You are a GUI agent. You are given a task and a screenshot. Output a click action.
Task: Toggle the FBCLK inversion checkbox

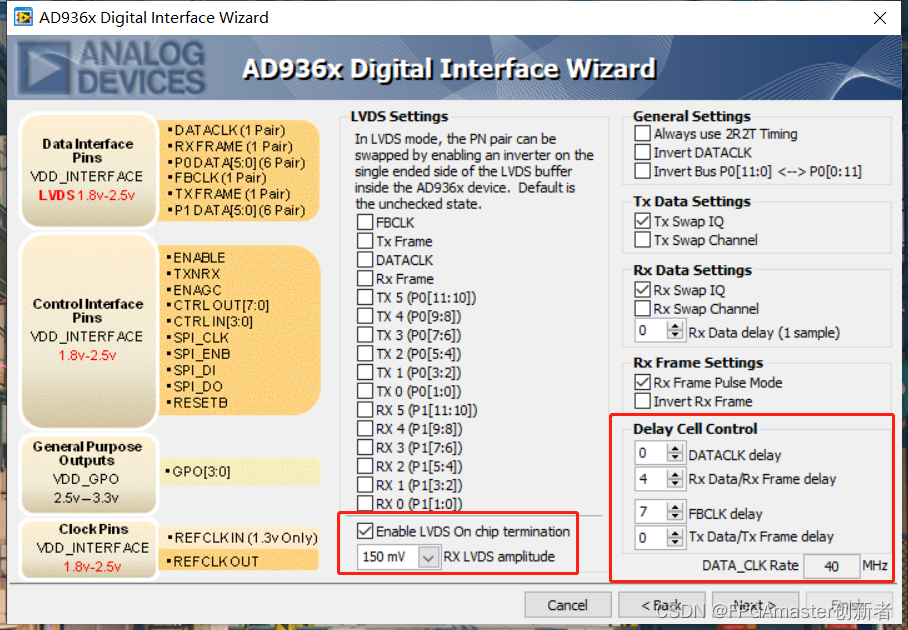tap(365, 222)
